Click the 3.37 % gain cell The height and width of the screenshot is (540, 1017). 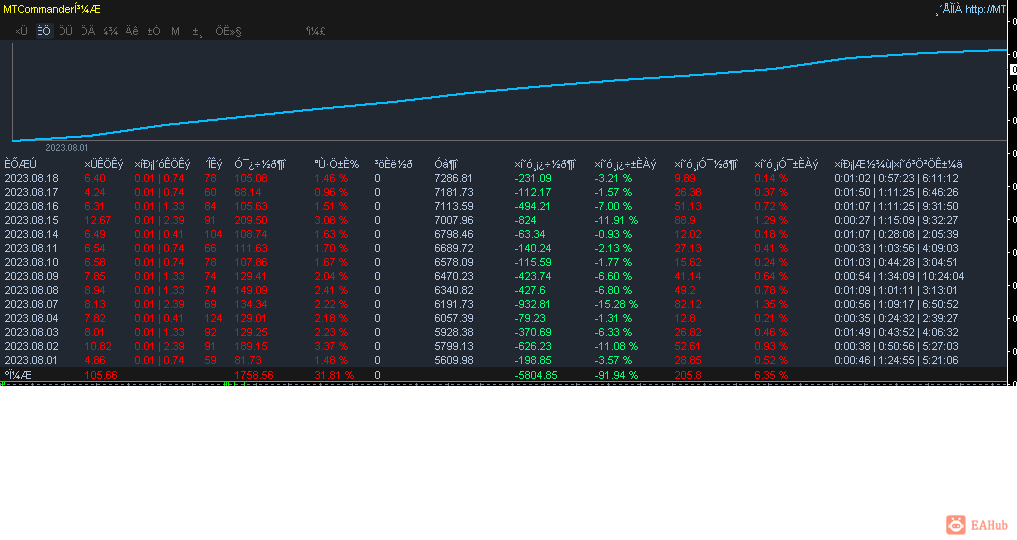[331, 346]
